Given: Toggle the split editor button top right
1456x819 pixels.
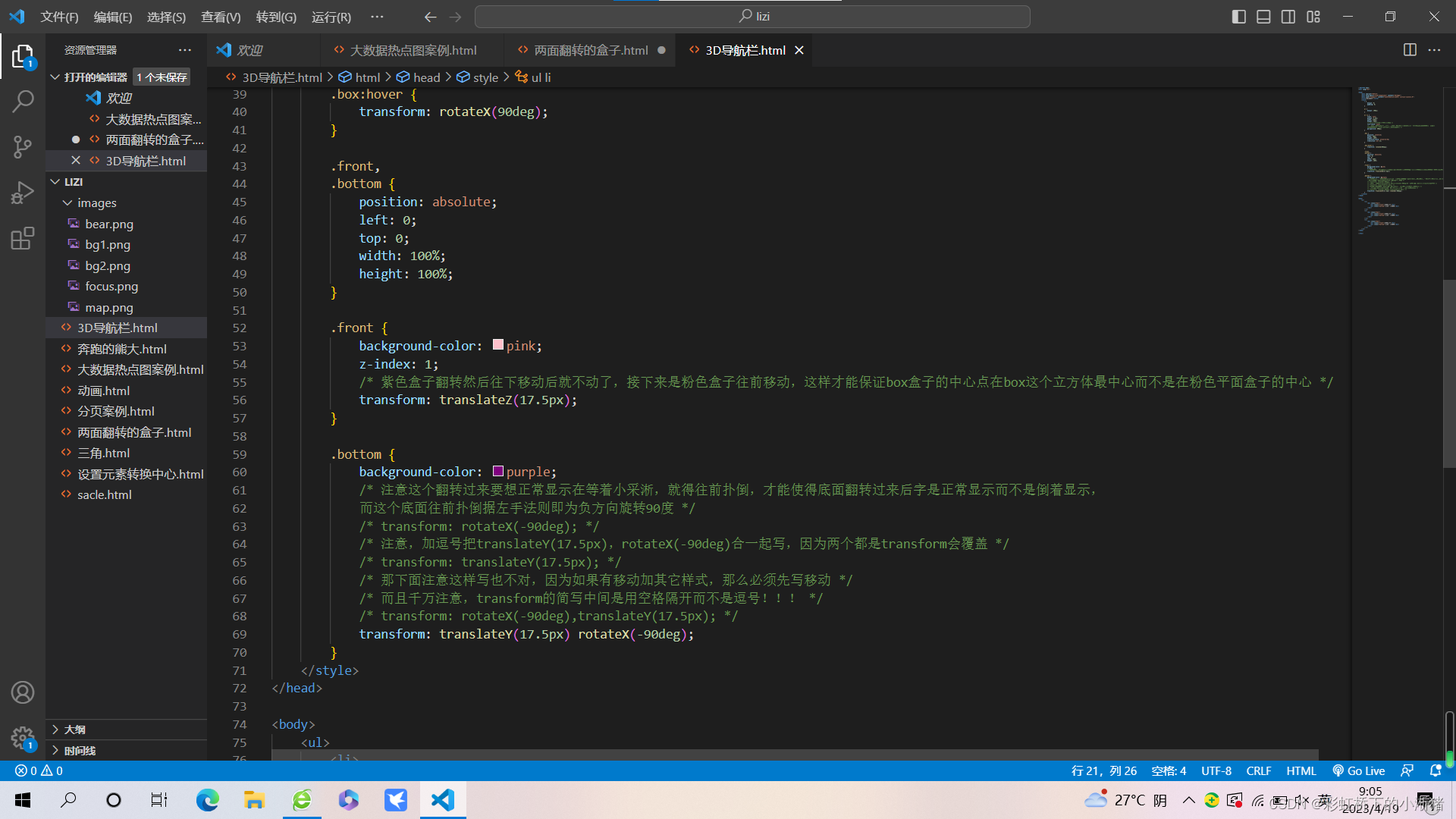Looking at the screenshot, I should tap(1410, 49).
